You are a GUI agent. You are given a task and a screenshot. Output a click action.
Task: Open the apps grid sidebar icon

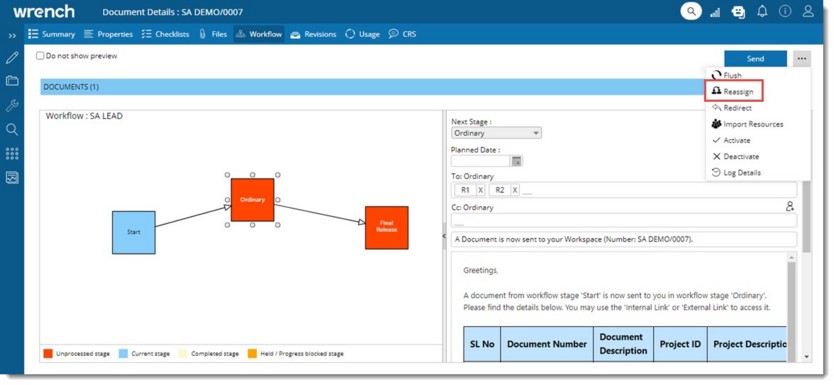pyautogui.click(x=12, y=154)
